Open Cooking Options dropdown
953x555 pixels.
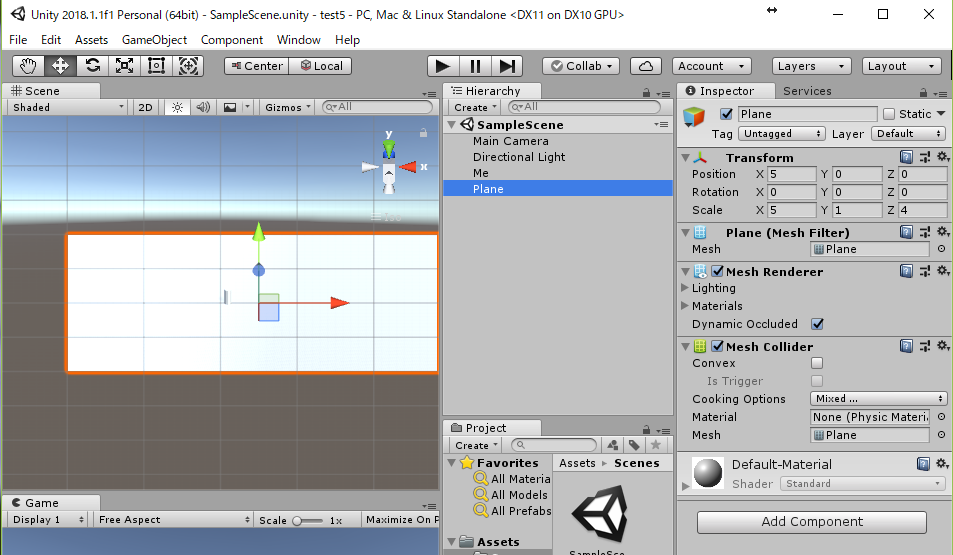(x=879, y=399)
